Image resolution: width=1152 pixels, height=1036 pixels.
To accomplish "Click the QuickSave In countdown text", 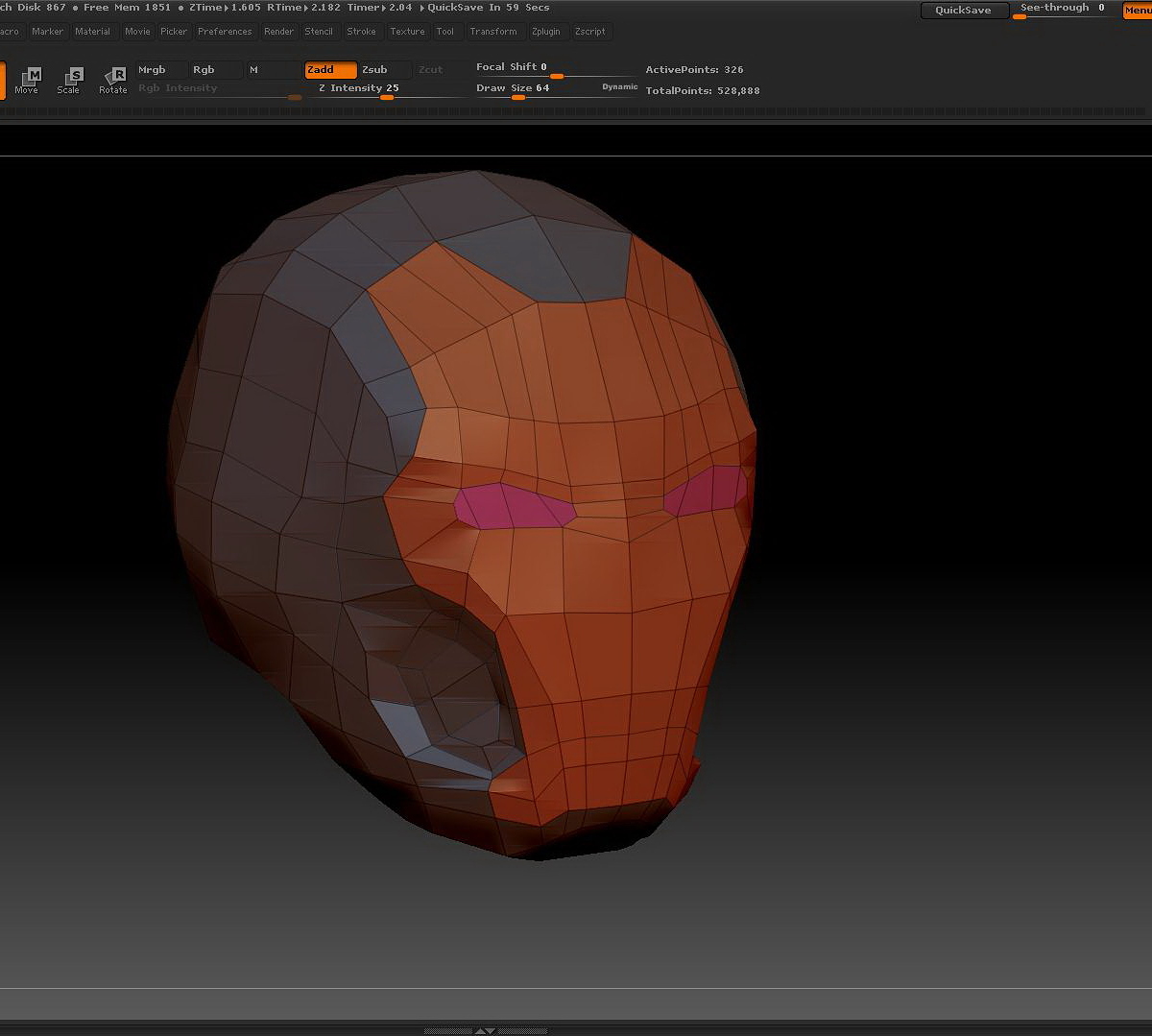I will pos(489,8).
